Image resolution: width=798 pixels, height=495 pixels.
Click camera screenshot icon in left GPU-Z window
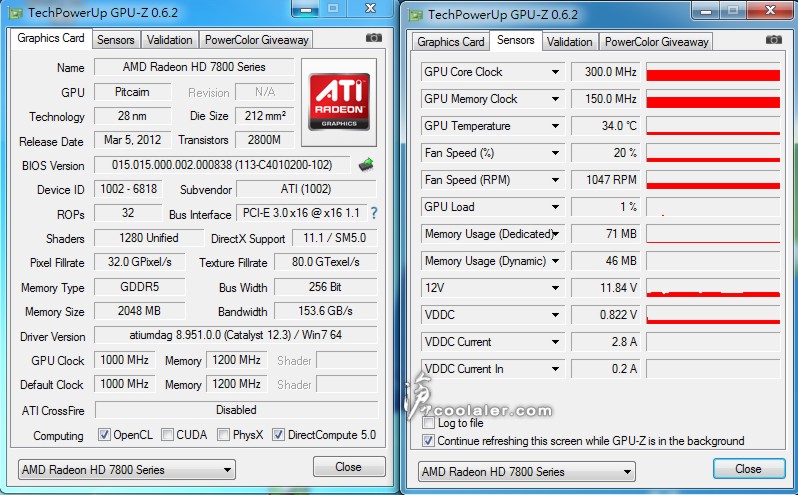click(374, 38)
